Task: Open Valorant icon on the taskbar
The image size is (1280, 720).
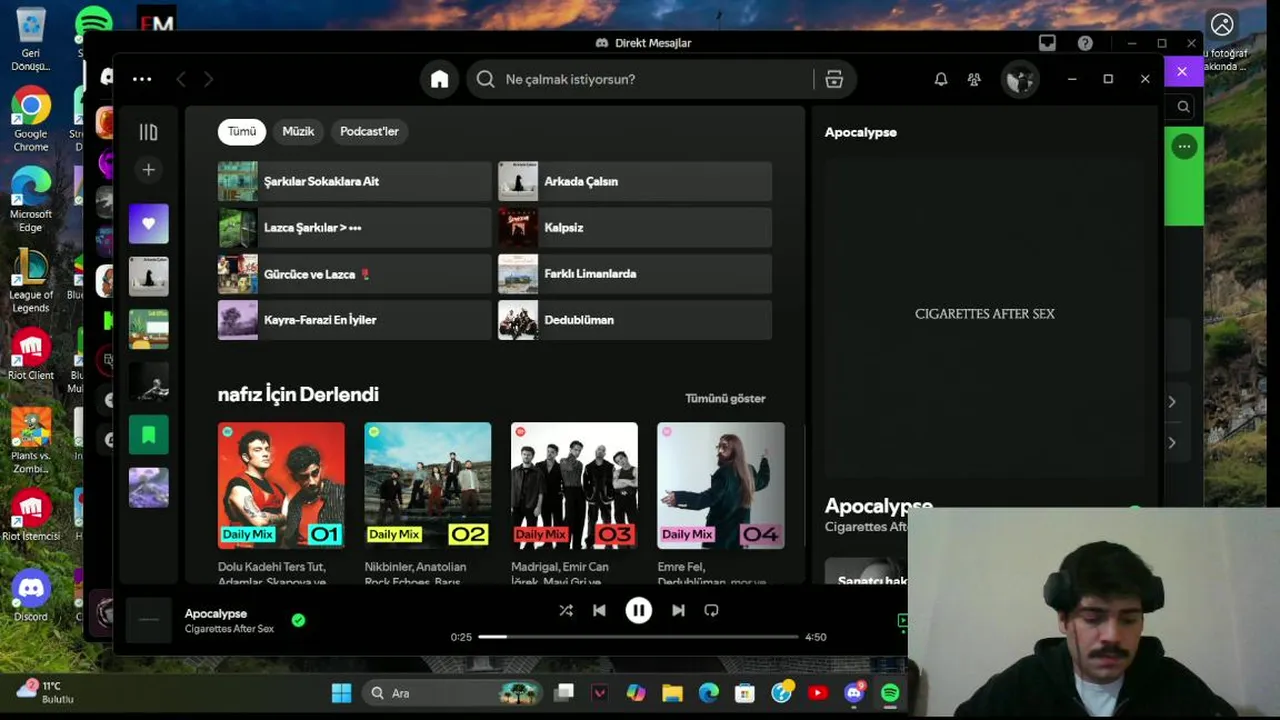Action: point(600,693)
